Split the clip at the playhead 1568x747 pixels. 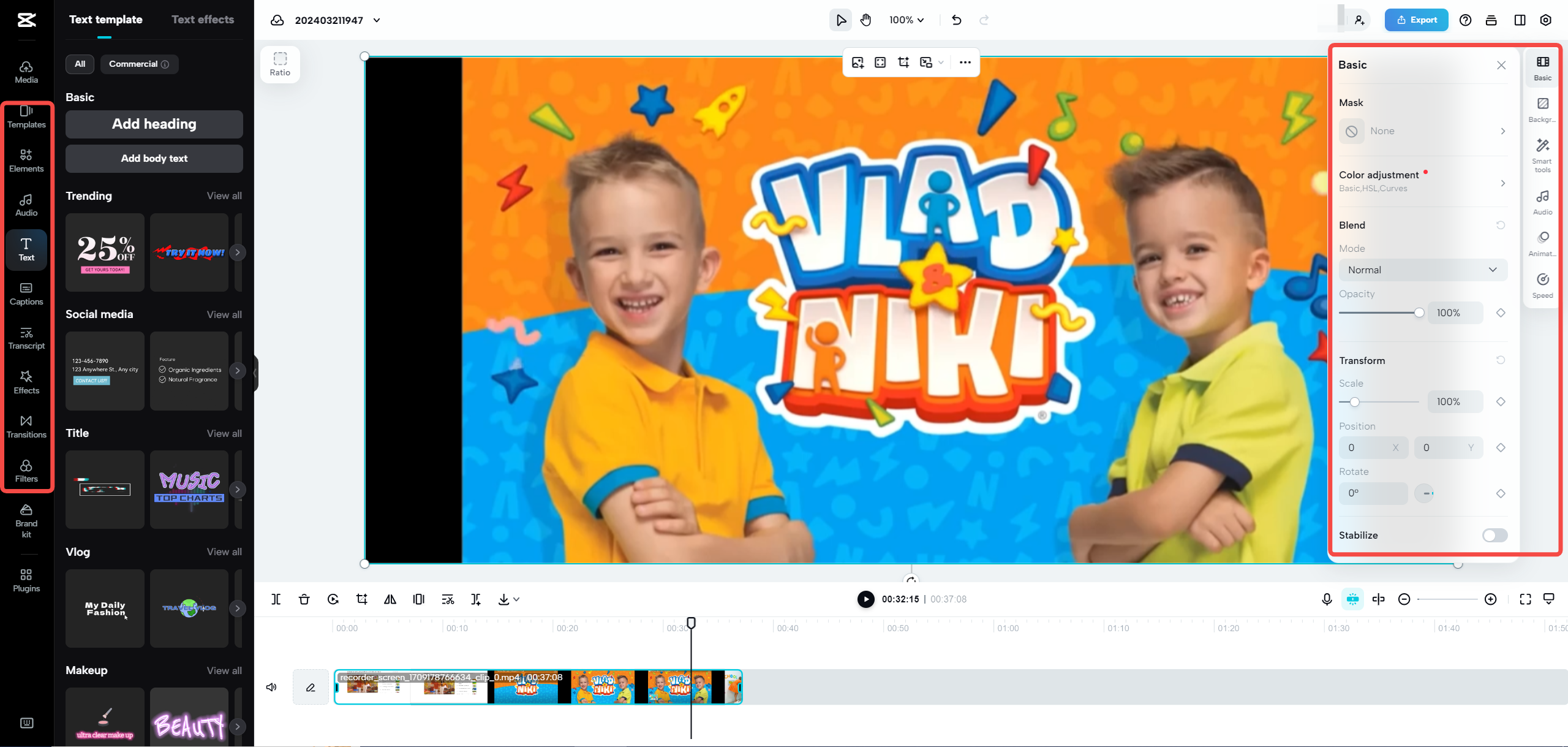tap(276, 599)
